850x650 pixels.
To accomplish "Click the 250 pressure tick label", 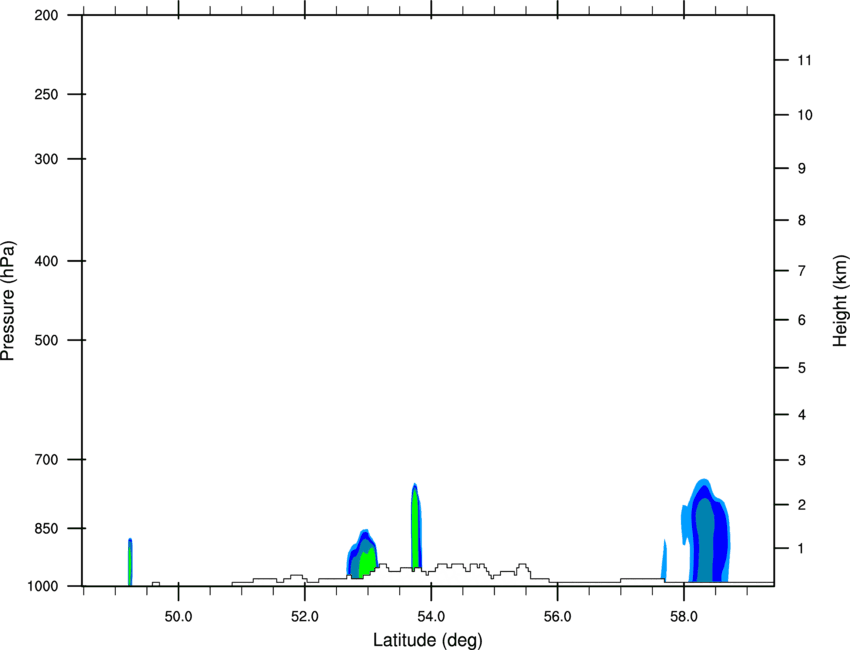I will coord(46,94).
